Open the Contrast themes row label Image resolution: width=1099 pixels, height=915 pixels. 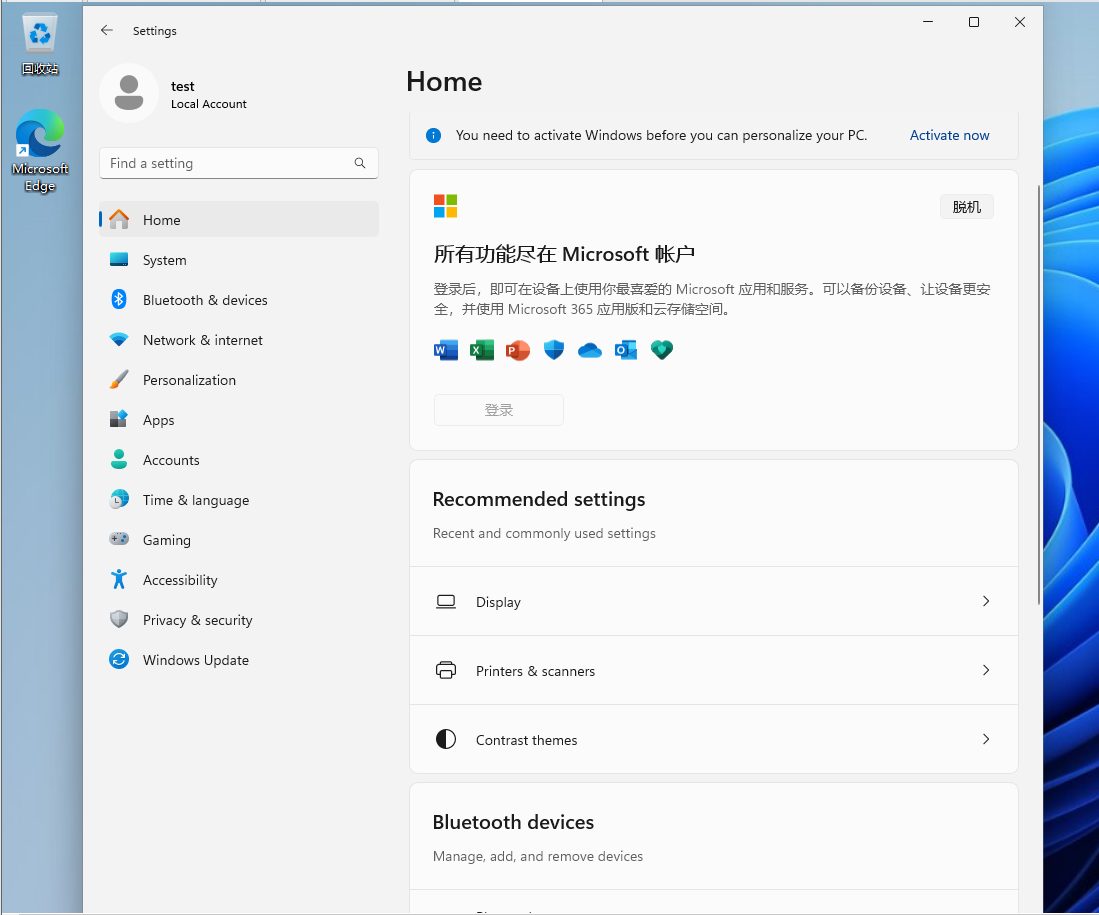coord(526,740)
